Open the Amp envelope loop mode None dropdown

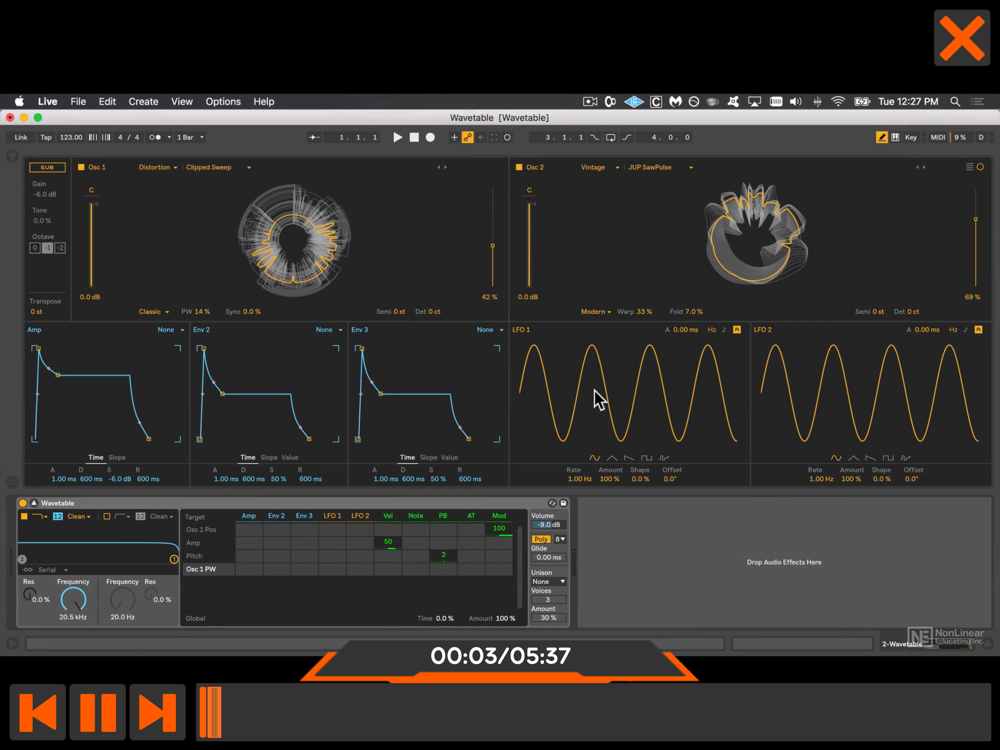171,330
